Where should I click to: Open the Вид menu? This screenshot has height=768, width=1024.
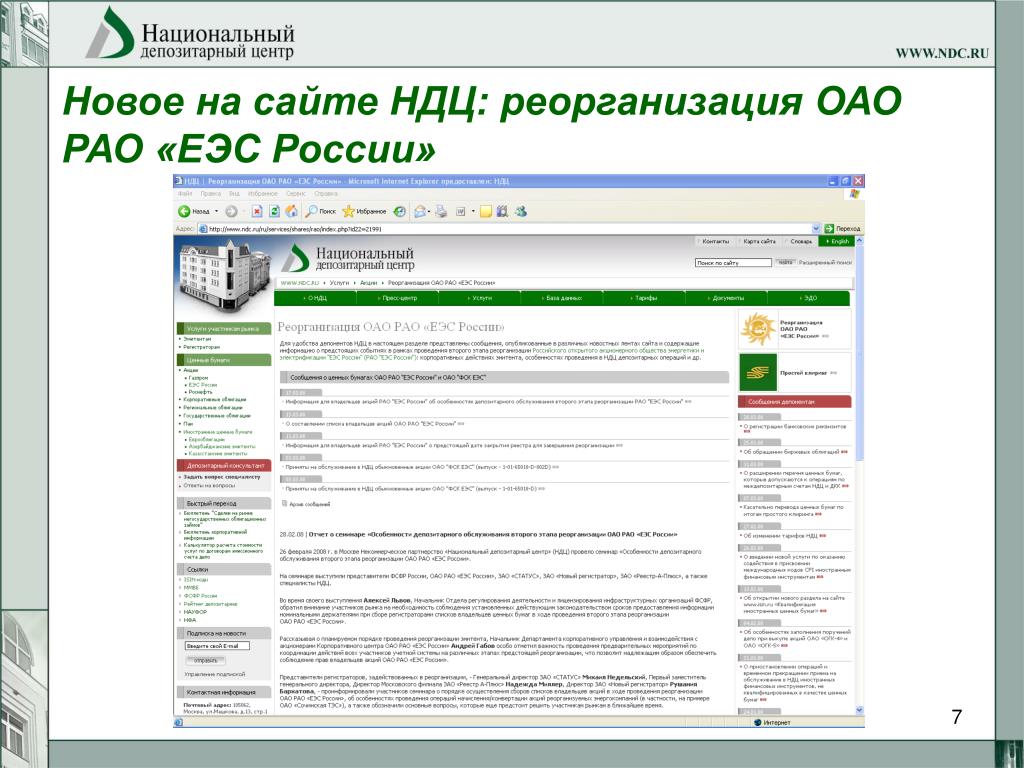coord(234,193)
